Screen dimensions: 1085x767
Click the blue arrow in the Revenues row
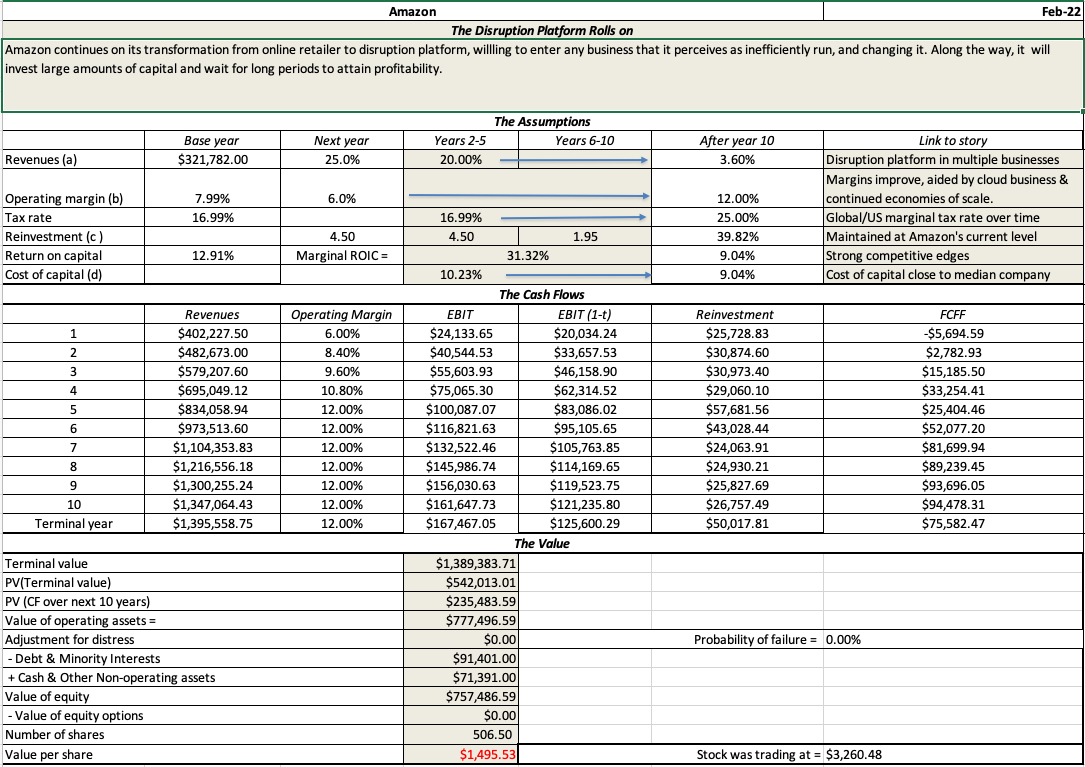point(574,160)
